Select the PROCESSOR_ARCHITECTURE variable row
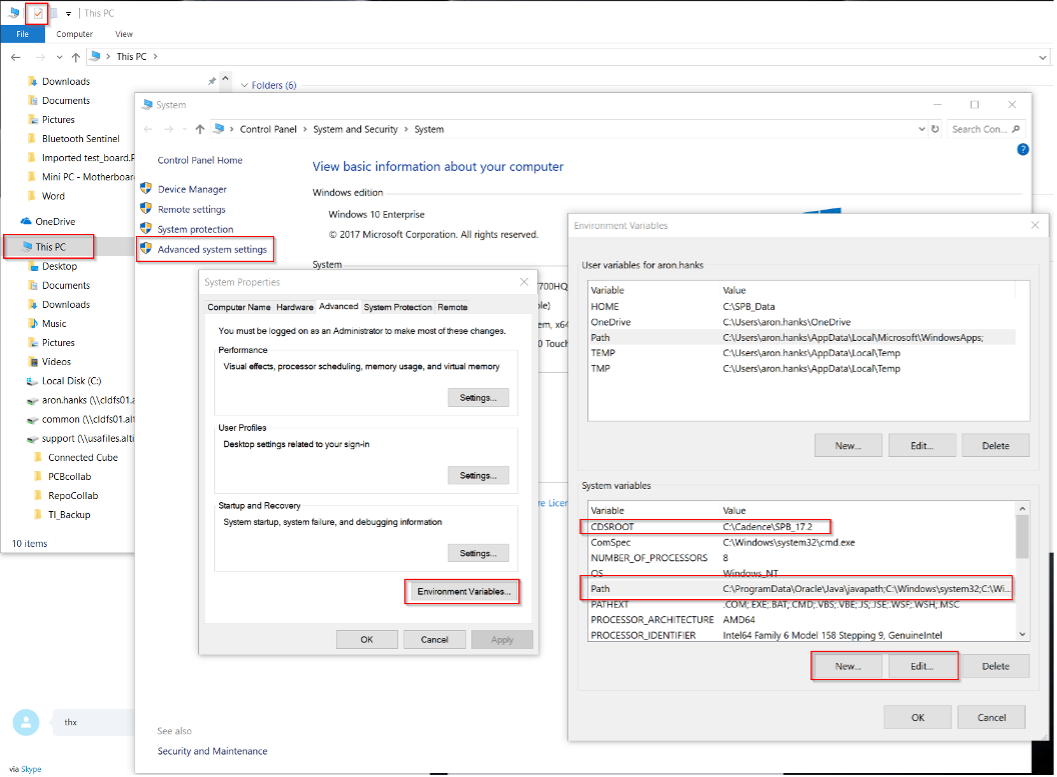The image size is (1057, 777). coord(801,620)
